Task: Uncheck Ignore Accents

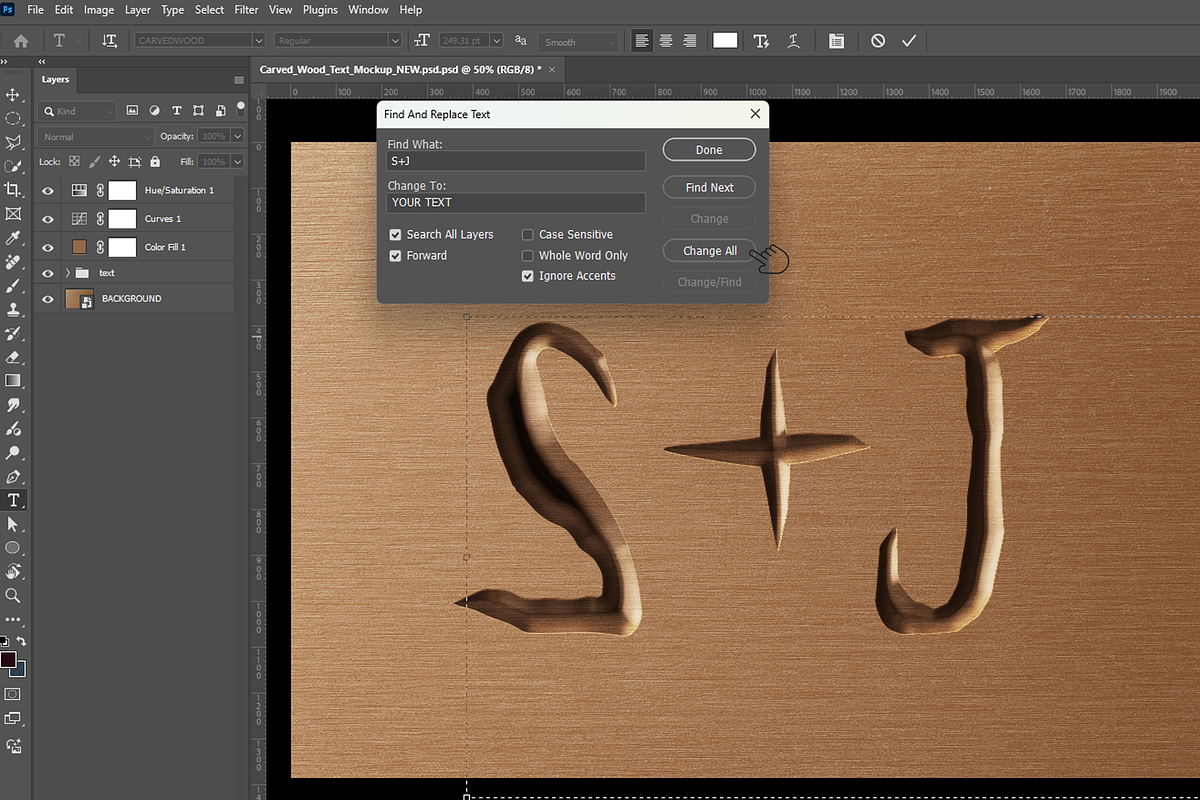Action: coord(528,276)
